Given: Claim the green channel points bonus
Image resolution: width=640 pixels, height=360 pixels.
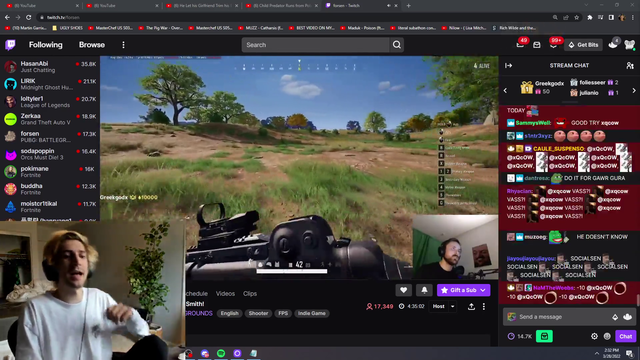Looking at the screenshot, I should [544, 336].
